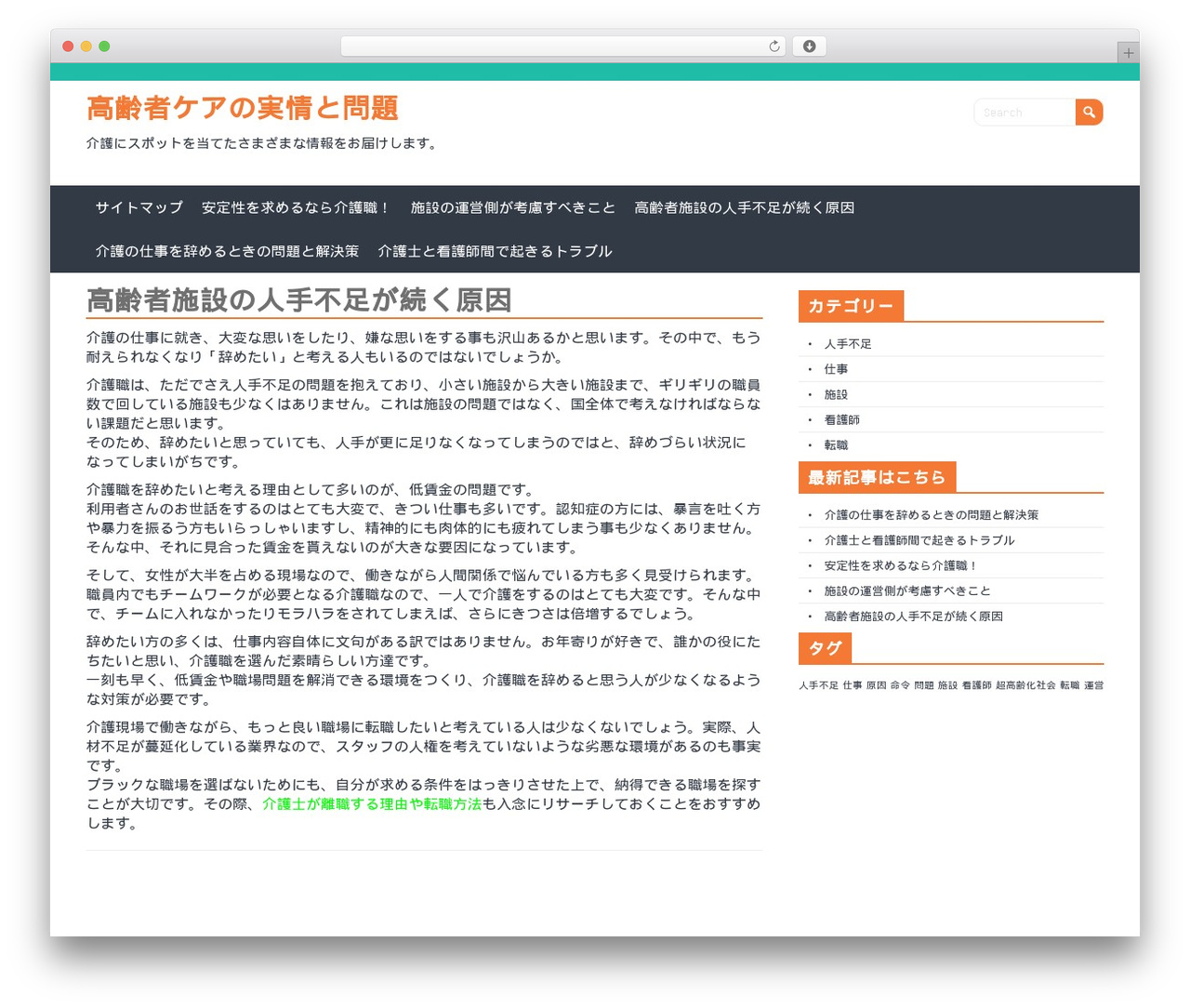This screenshot has width=1190, height=1008.
Task: Open the 仕事 category in sidebar list
Action: coord(836,369)
